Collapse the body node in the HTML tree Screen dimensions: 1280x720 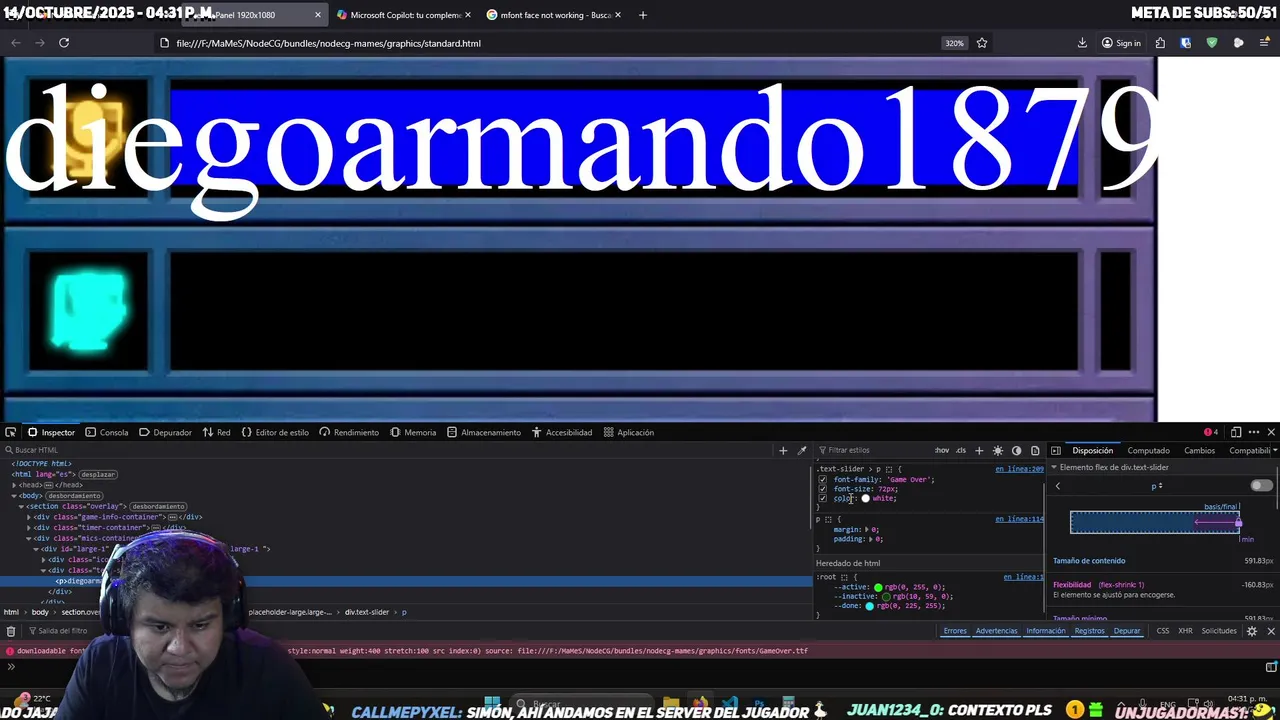(14, 496)
